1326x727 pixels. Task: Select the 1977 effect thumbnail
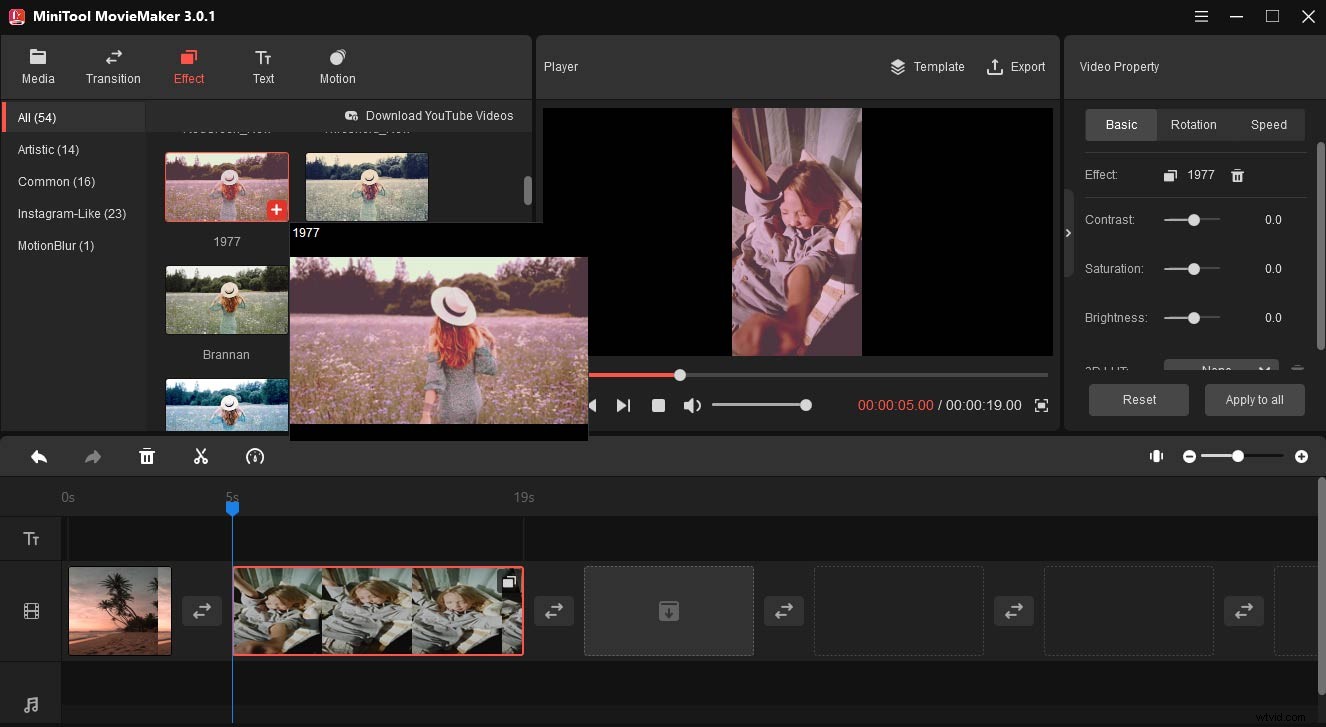click(x=226, y=187)
